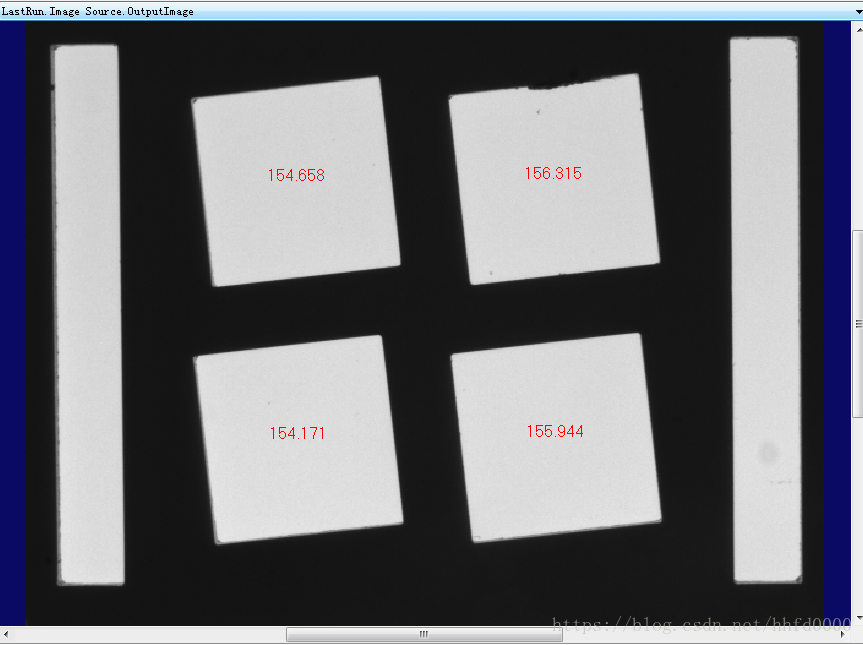Click the scroll left arrow
Viewport: 863px width, 645px height.
[x=5, y=634]
